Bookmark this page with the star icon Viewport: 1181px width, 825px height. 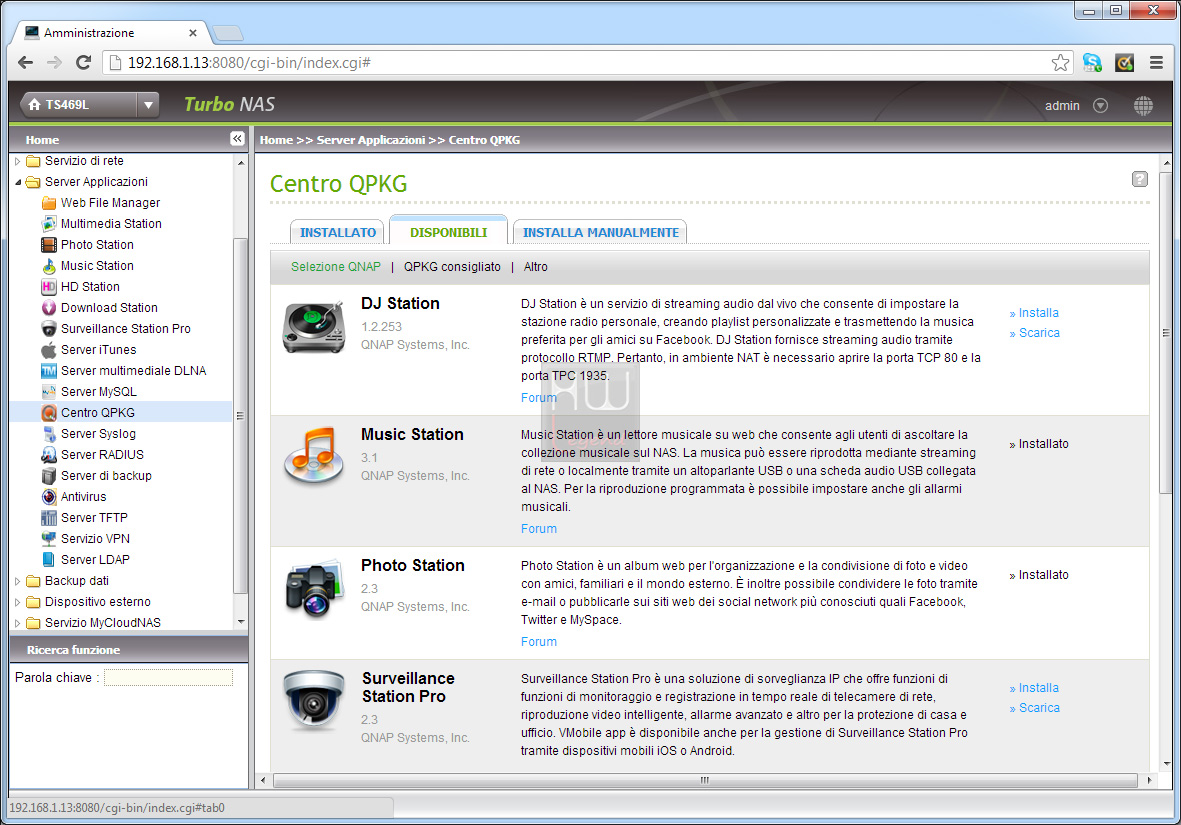(1060, 63)
